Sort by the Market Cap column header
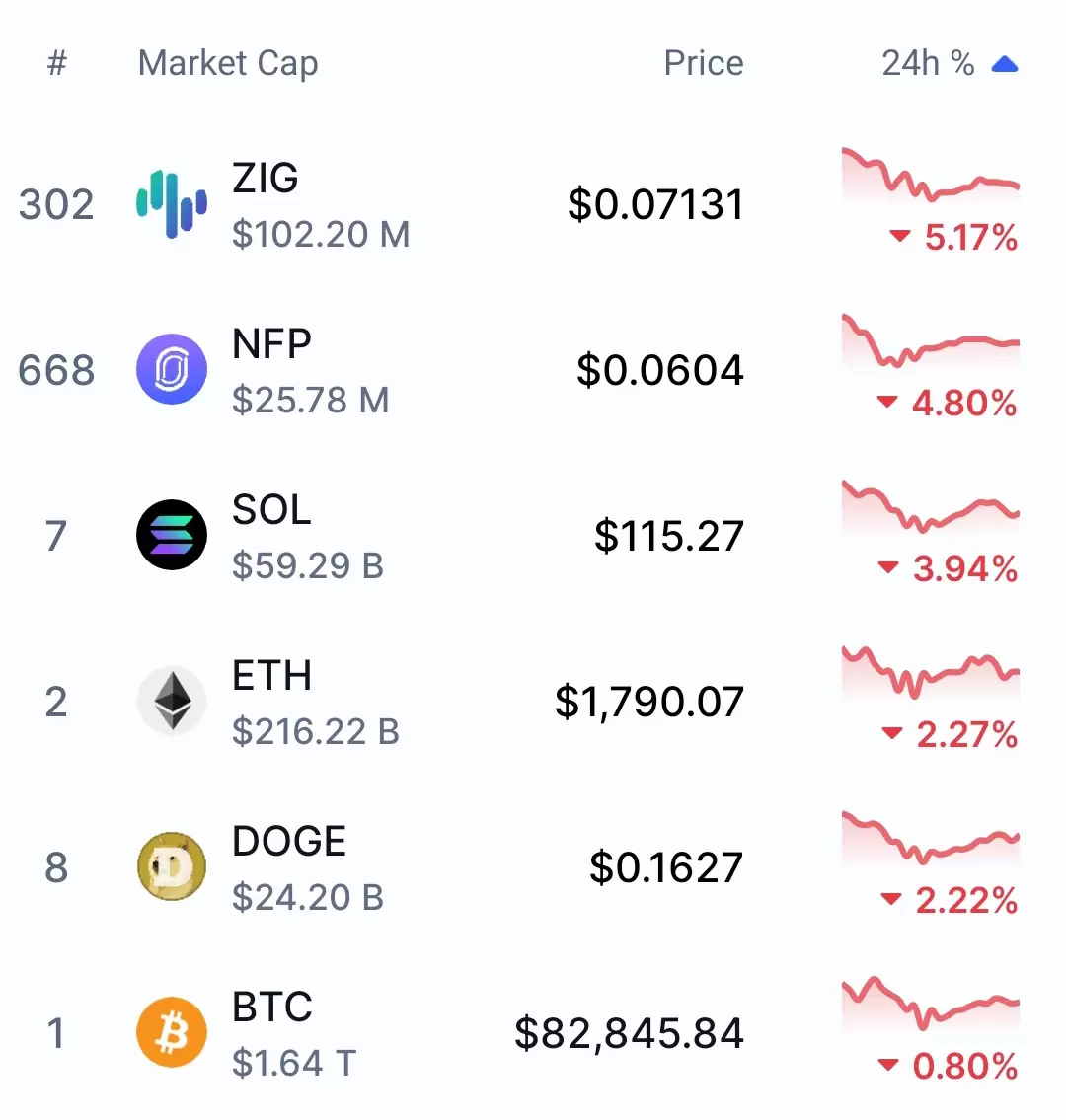1066x1120 pixels. tap(228, 64)
